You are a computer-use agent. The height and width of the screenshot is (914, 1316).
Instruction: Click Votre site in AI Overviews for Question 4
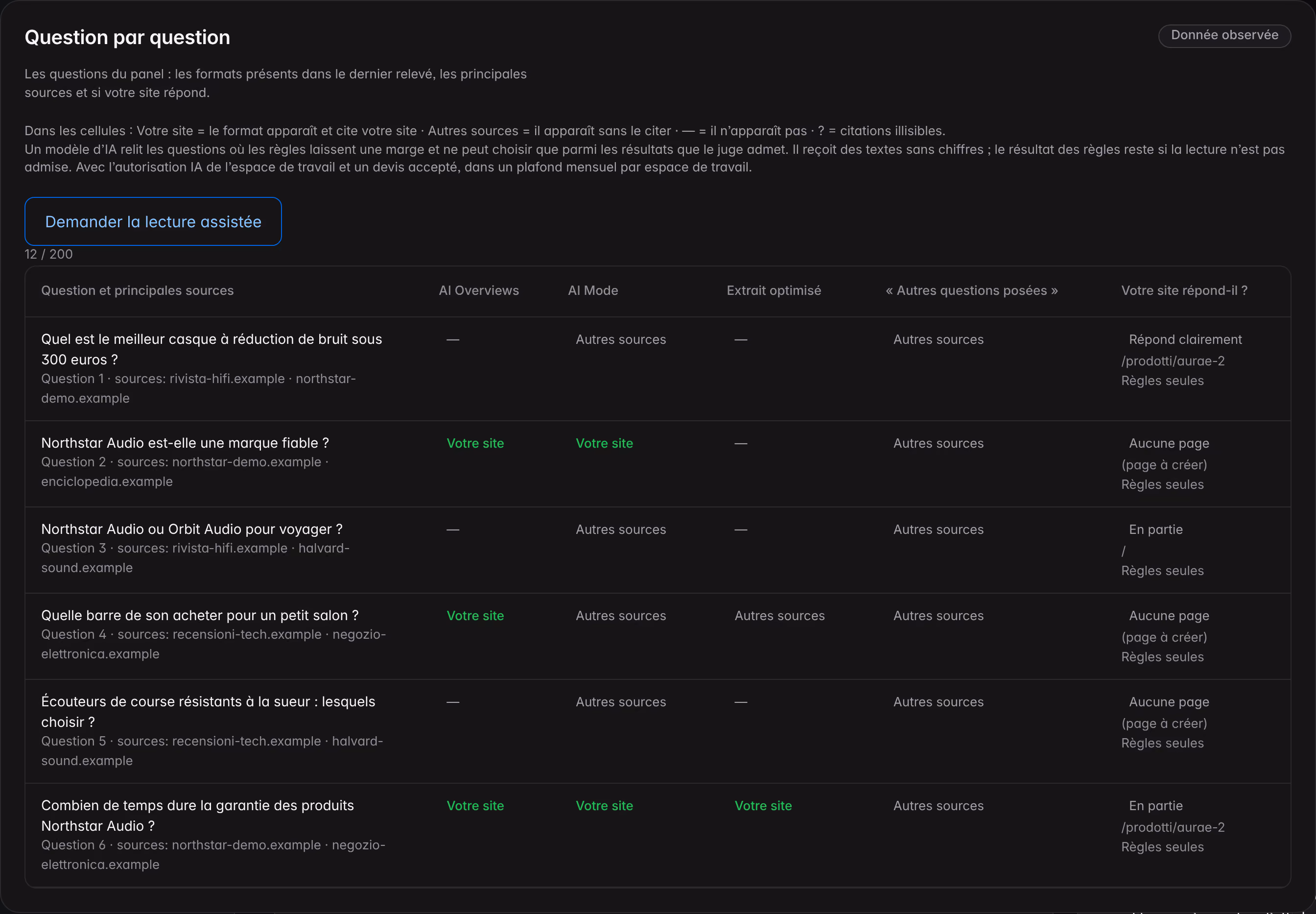(475, 616)
